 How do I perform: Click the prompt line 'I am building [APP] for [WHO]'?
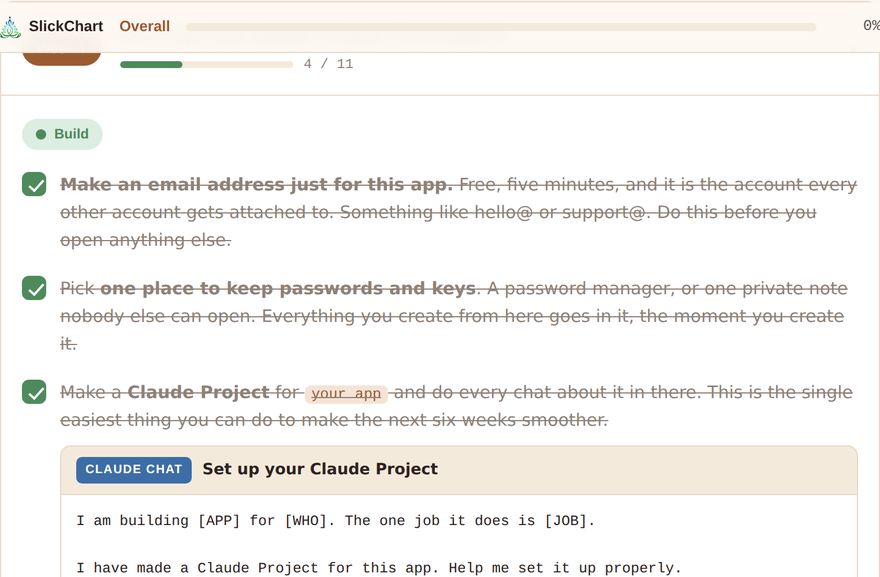click(x=335, y=521)
